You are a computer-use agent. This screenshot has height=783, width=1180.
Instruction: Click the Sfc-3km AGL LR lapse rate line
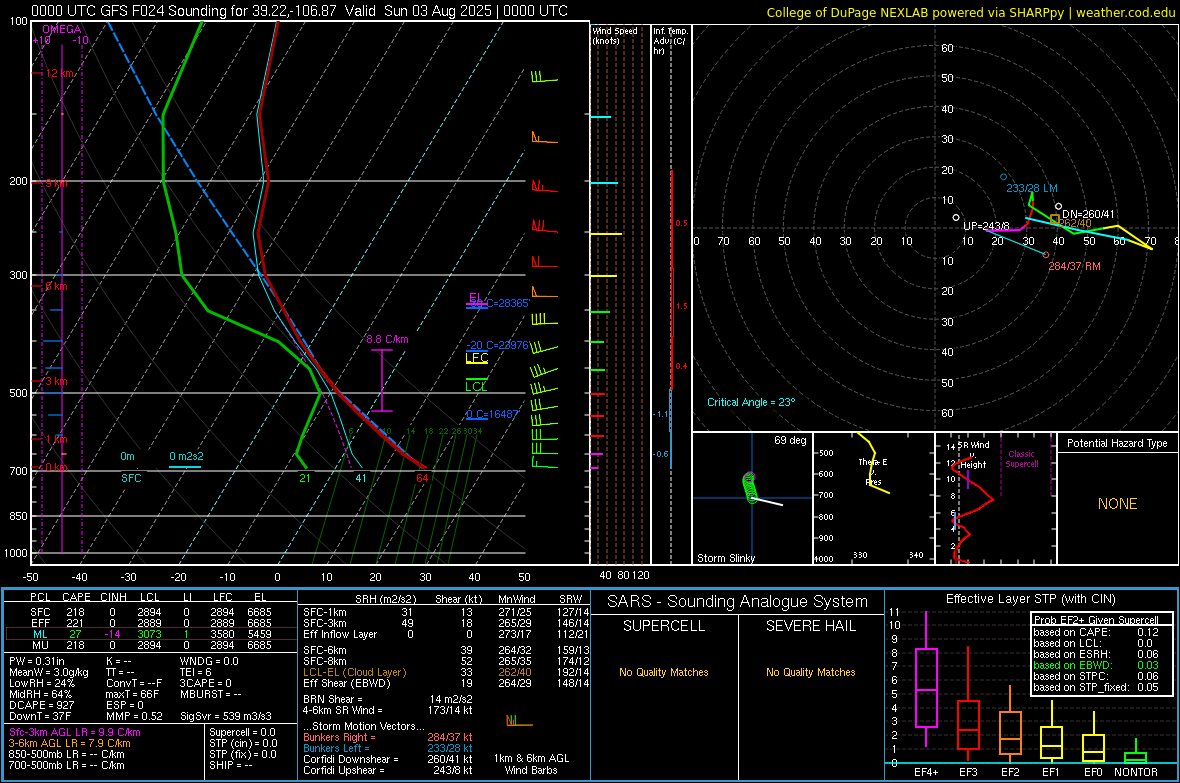pos(75,732)
